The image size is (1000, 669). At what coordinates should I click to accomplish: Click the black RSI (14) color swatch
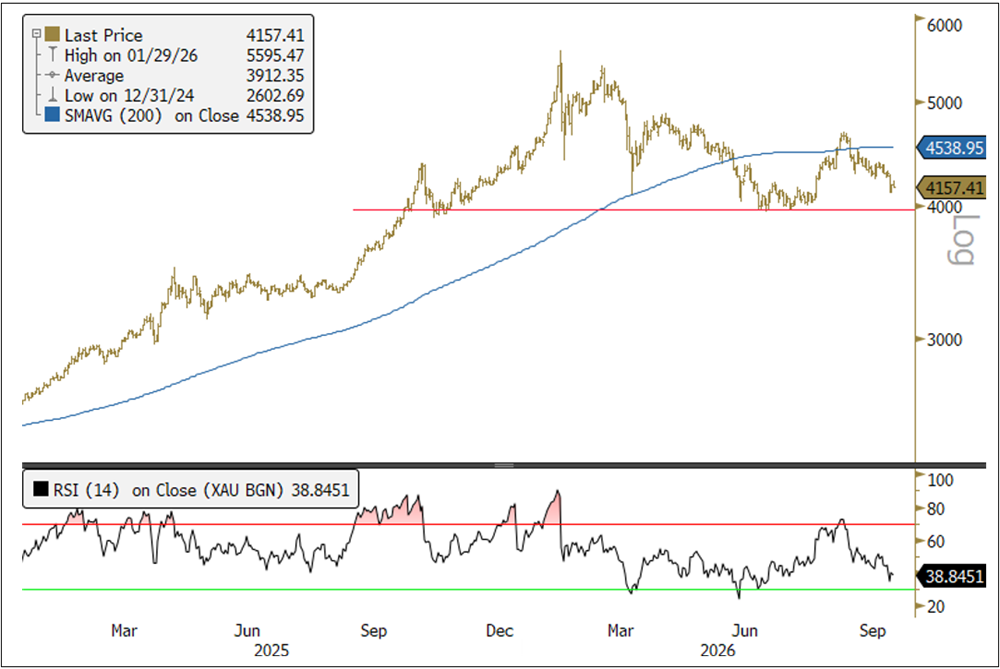point(41,489)
